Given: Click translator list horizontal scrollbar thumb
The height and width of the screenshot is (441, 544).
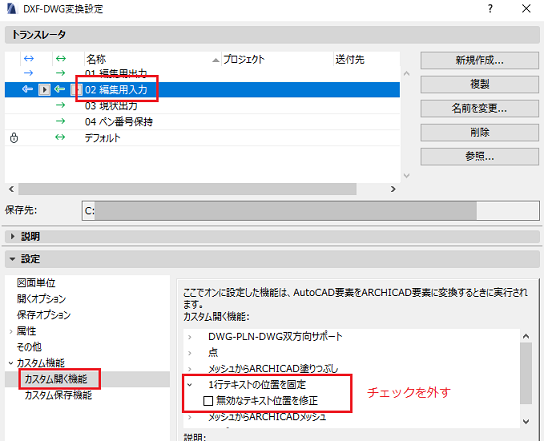Looking at the screenshot, I should 187,189.
